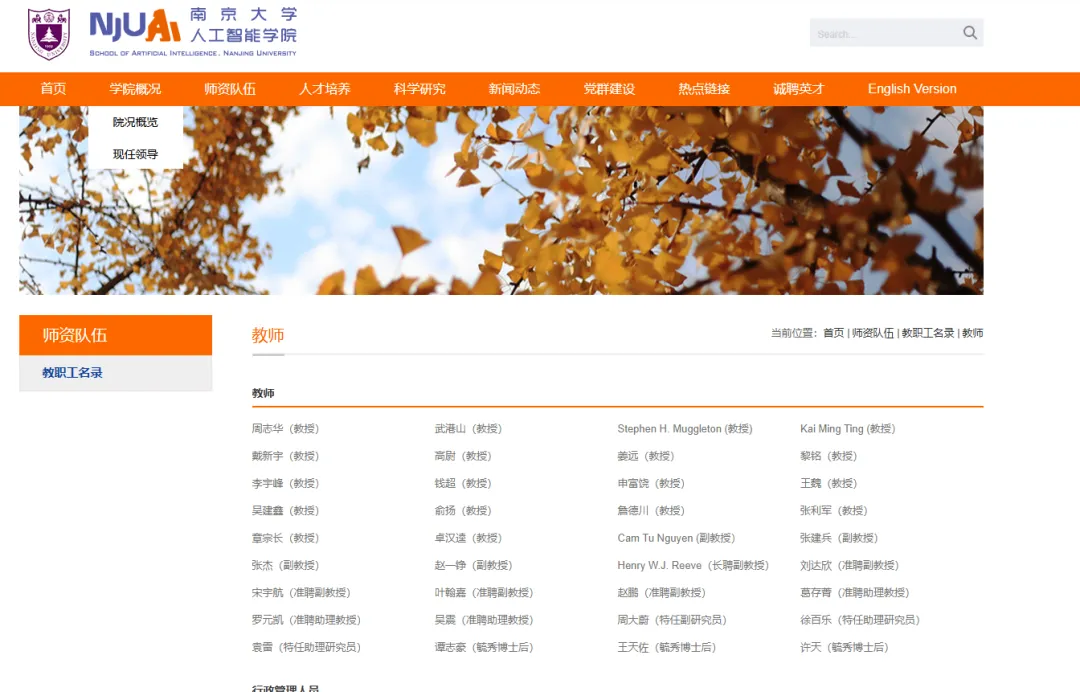Open profile of 葛存菁 (准聘助理教授)
This screenshot has height=692, width=1080.
tap(855, 592)
